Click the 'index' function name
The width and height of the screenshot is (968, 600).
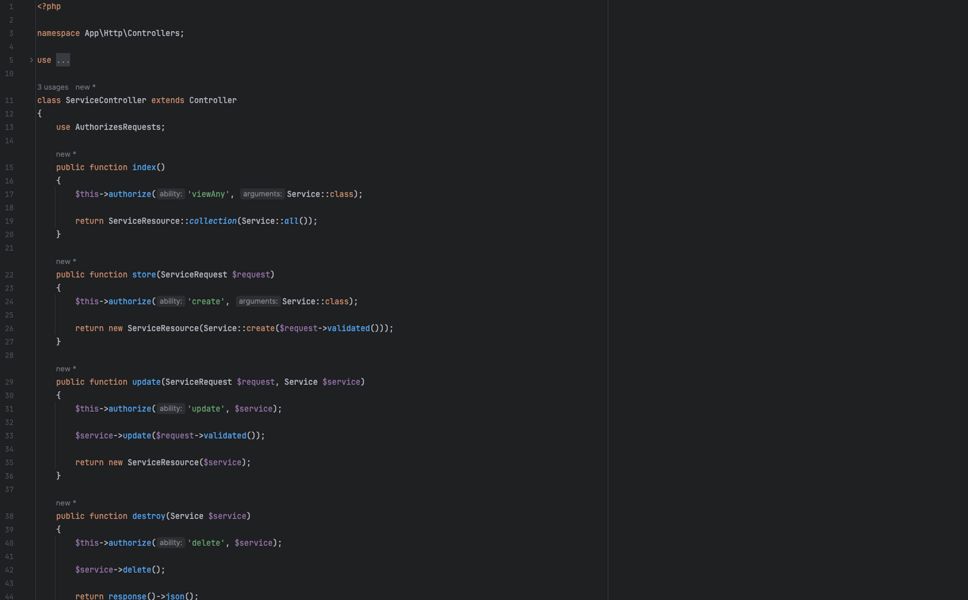pyautogui.click(x=144, y=167)
